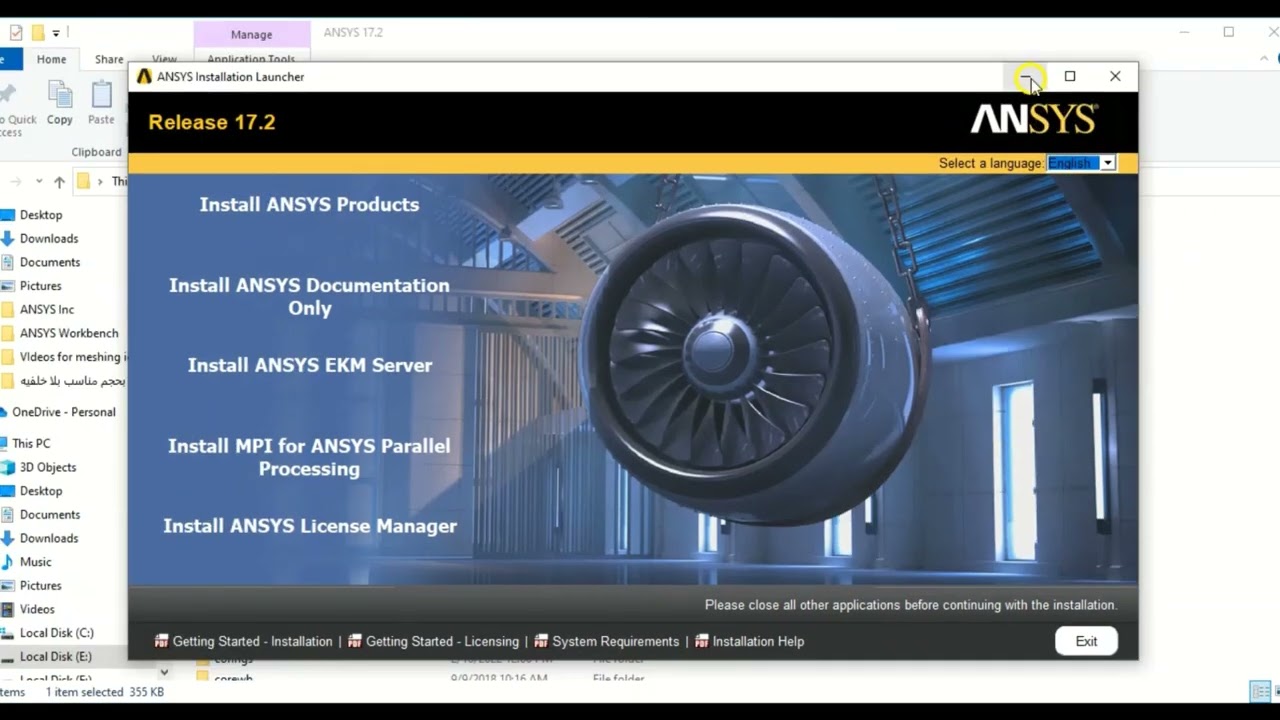
Task: Maximize the ANSYS Installation Launcher window
Action: (x=1070, y=76)
